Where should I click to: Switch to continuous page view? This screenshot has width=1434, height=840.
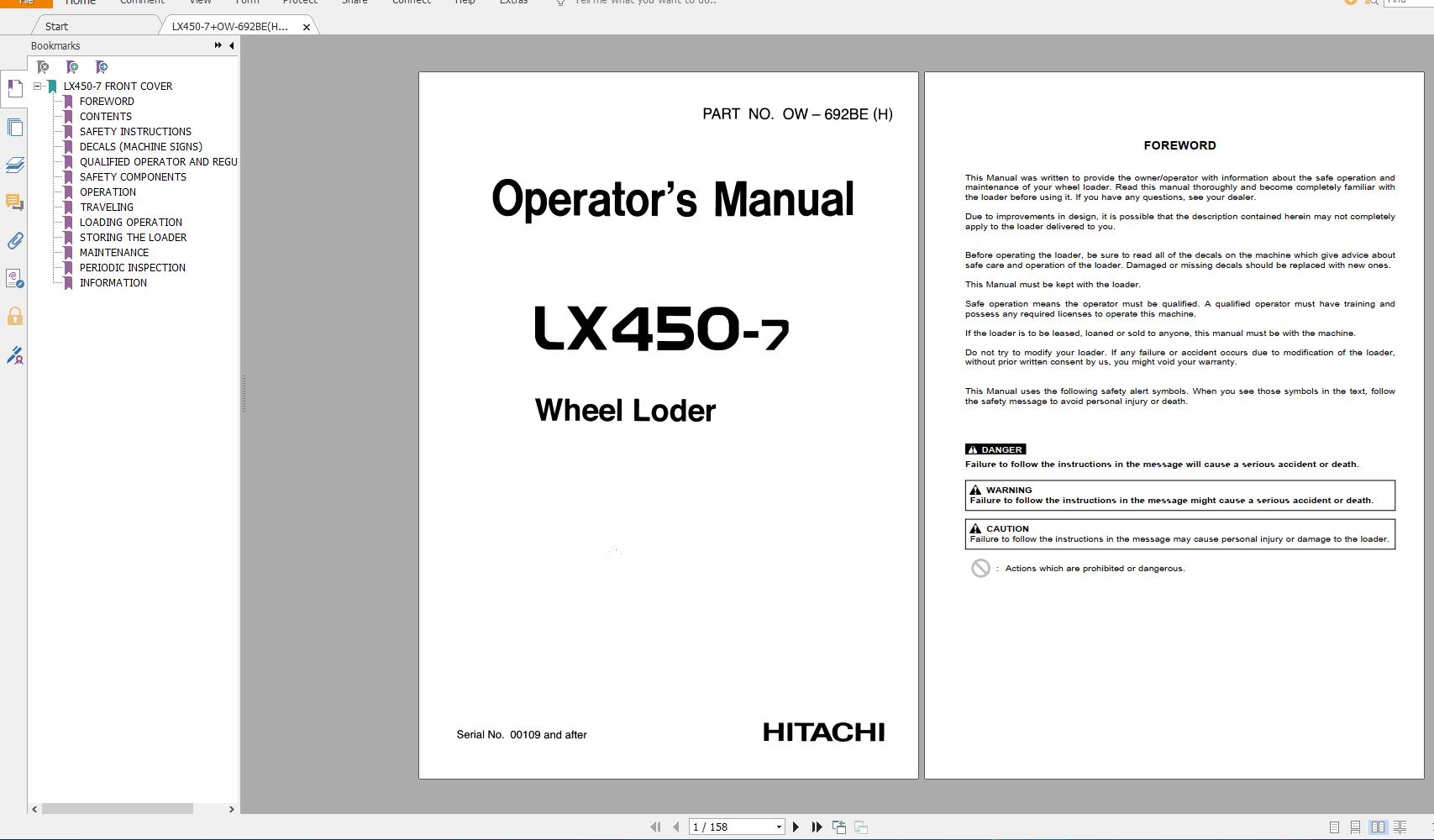[x=1355, y=827]
